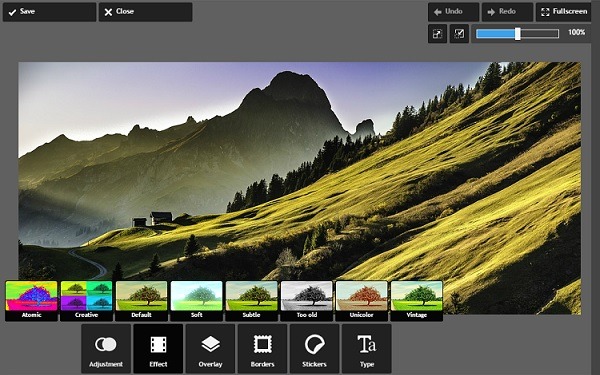This screenshot has width=600, height=375.
Task: Open the Overlay layers tool
Action: pos(210,349)
